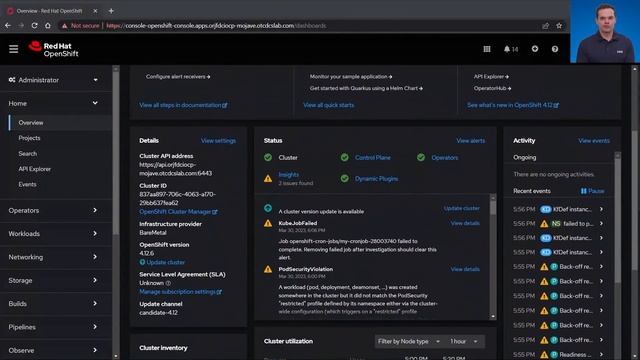Screen dimensions: 640x360
Task: Open See what's new in OpenShift 4.12
Action: tap(513, 105)
